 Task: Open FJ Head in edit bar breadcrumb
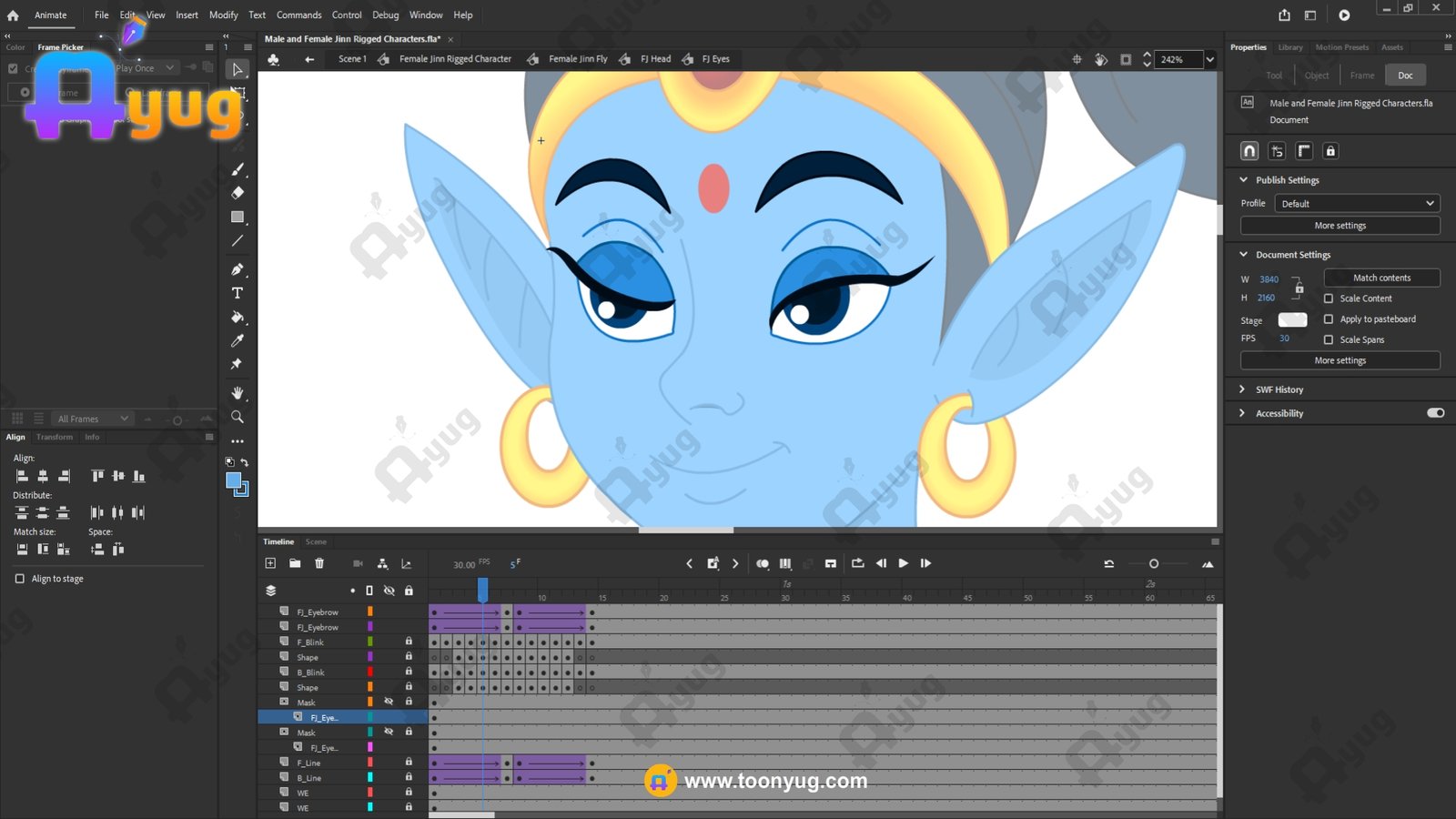[656, 59]
